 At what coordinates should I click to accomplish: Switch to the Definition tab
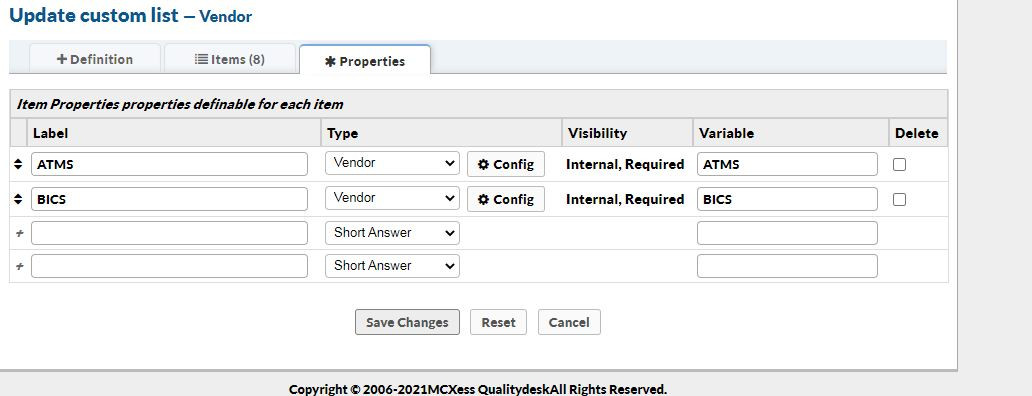pos(95,59)
